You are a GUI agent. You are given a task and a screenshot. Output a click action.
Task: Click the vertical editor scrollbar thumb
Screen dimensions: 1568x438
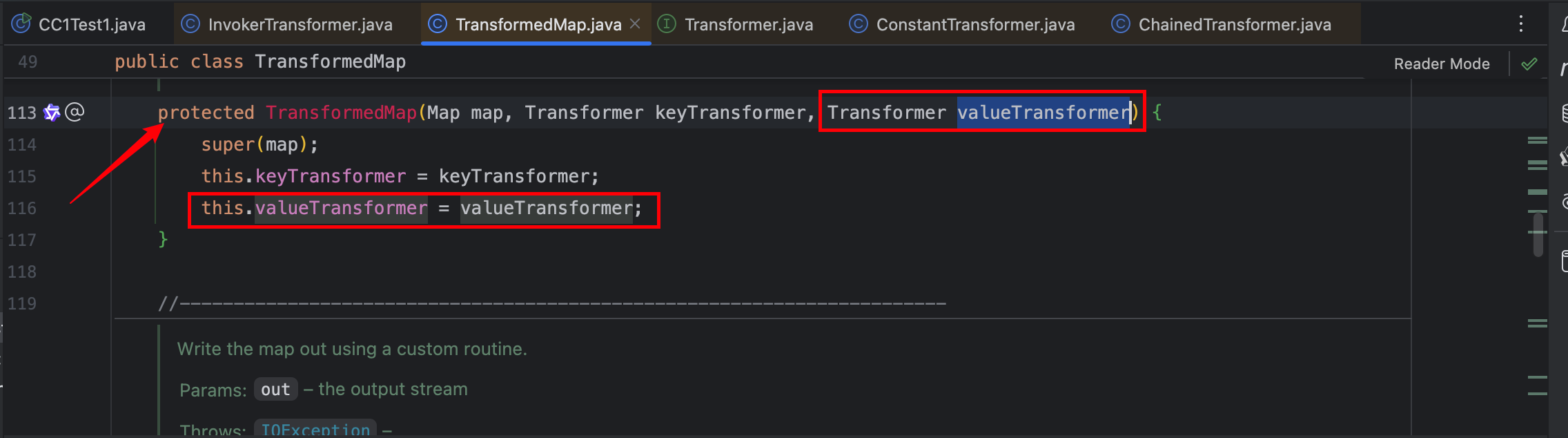1538,235
